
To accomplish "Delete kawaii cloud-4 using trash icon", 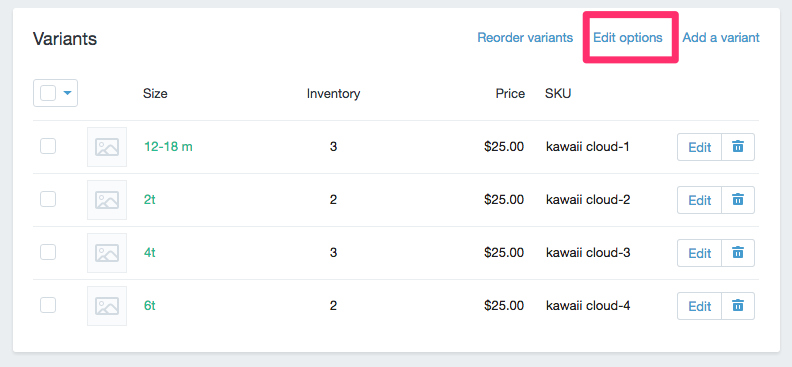I will click(738, 306).
